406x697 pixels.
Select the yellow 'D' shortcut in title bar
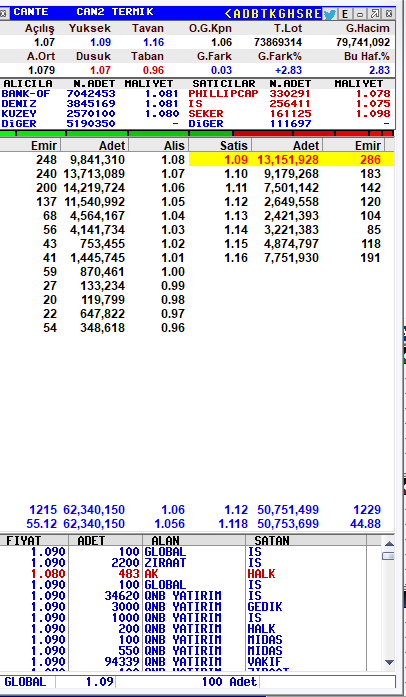coord(246,14)
